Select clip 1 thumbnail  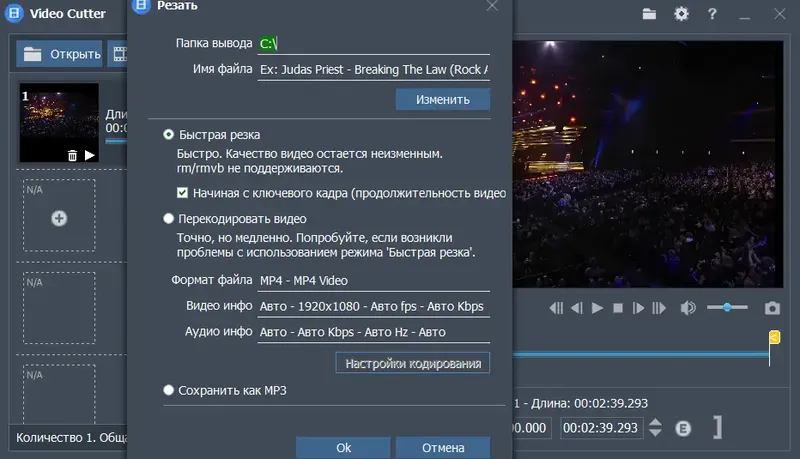point(59,122)
